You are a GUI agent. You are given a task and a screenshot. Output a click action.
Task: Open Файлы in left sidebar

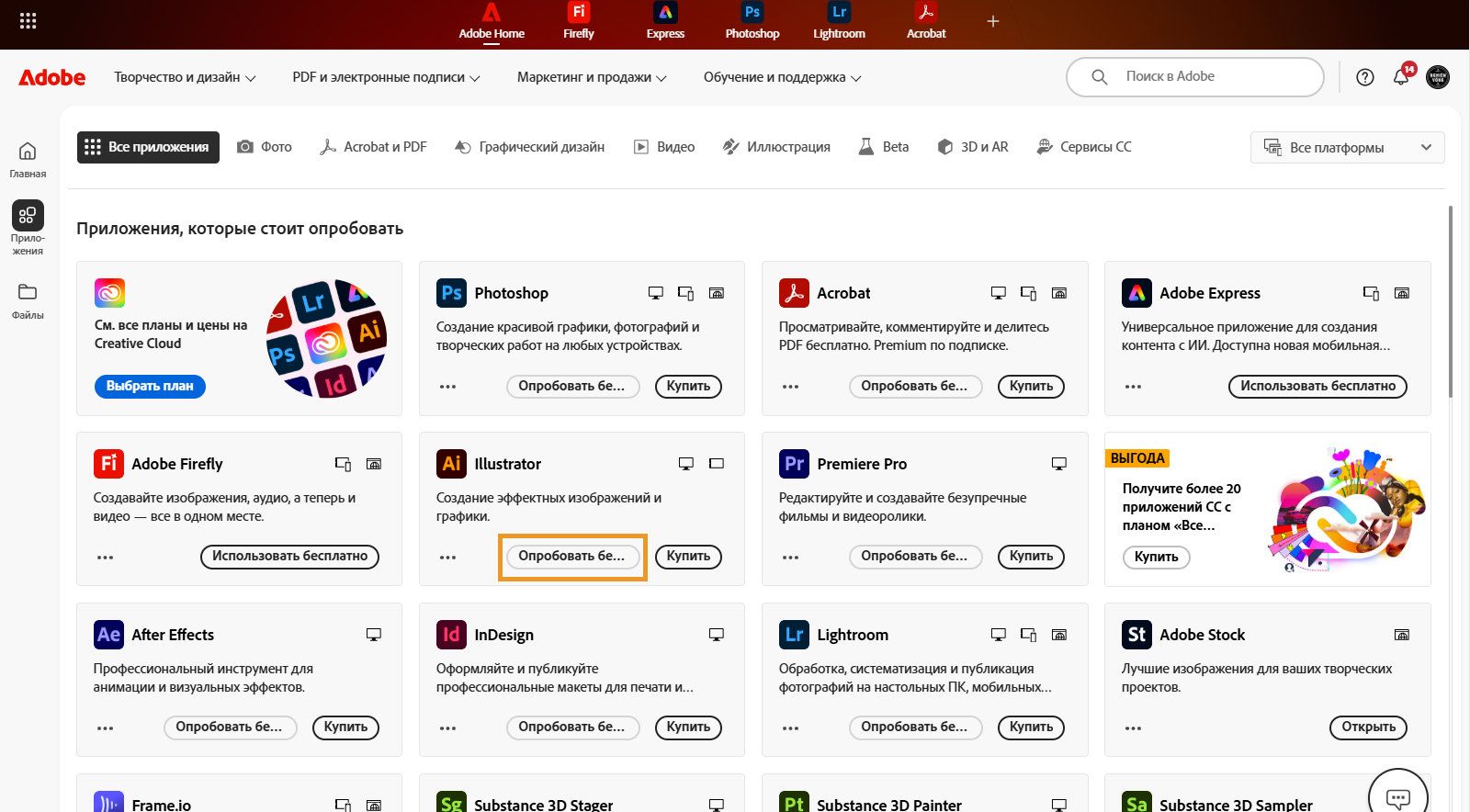[x=28, y=300]
